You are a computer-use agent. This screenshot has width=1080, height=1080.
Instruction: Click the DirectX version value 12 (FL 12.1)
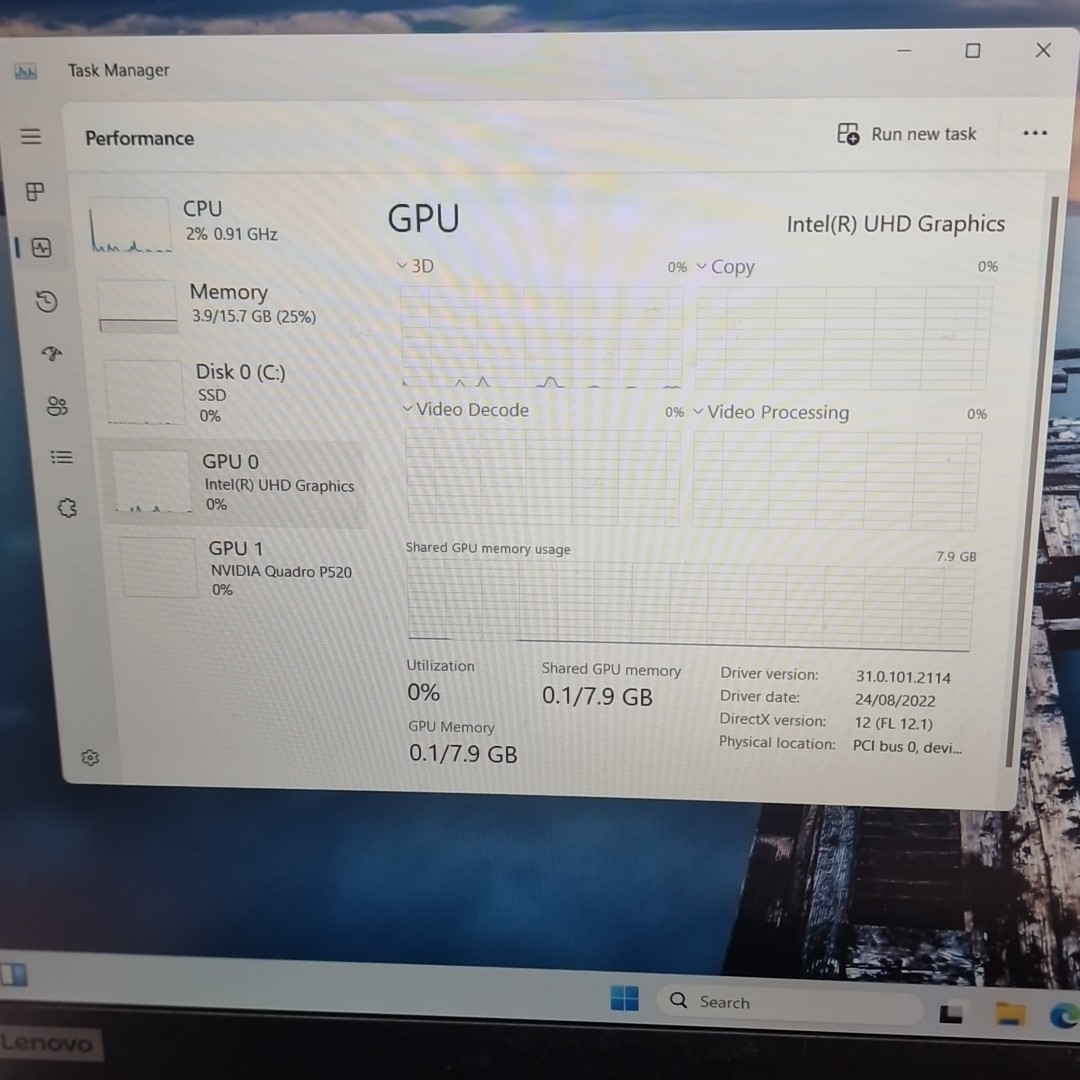click(893, 724)
